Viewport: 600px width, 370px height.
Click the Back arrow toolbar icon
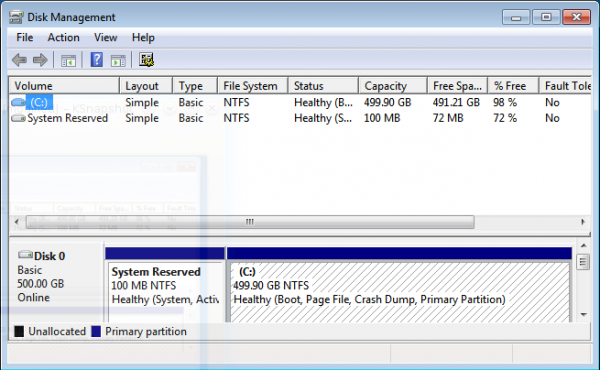point(19,60)
